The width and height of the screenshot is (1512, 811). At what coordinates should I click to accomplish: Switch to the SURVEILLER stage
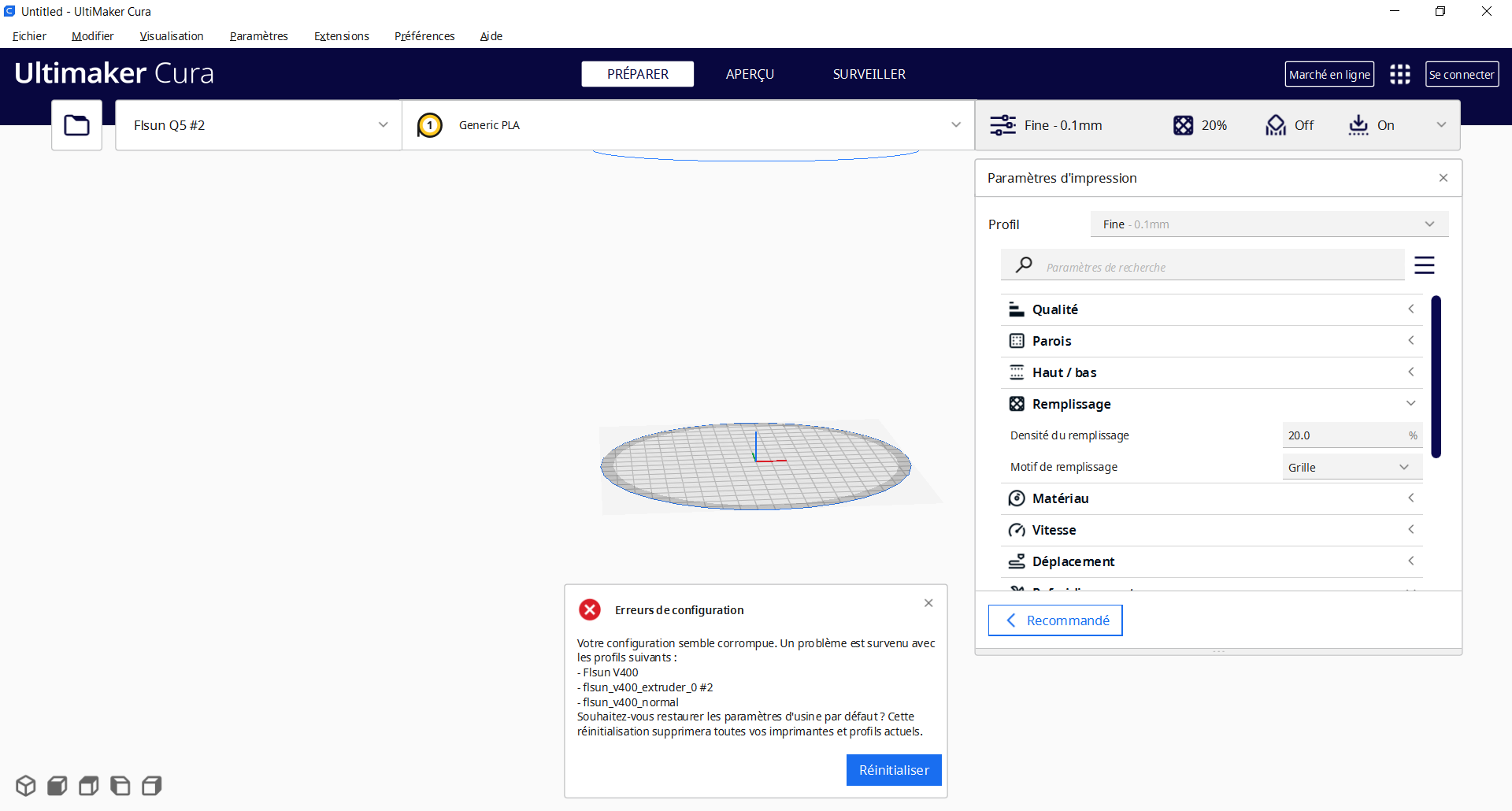pos(869,74)
